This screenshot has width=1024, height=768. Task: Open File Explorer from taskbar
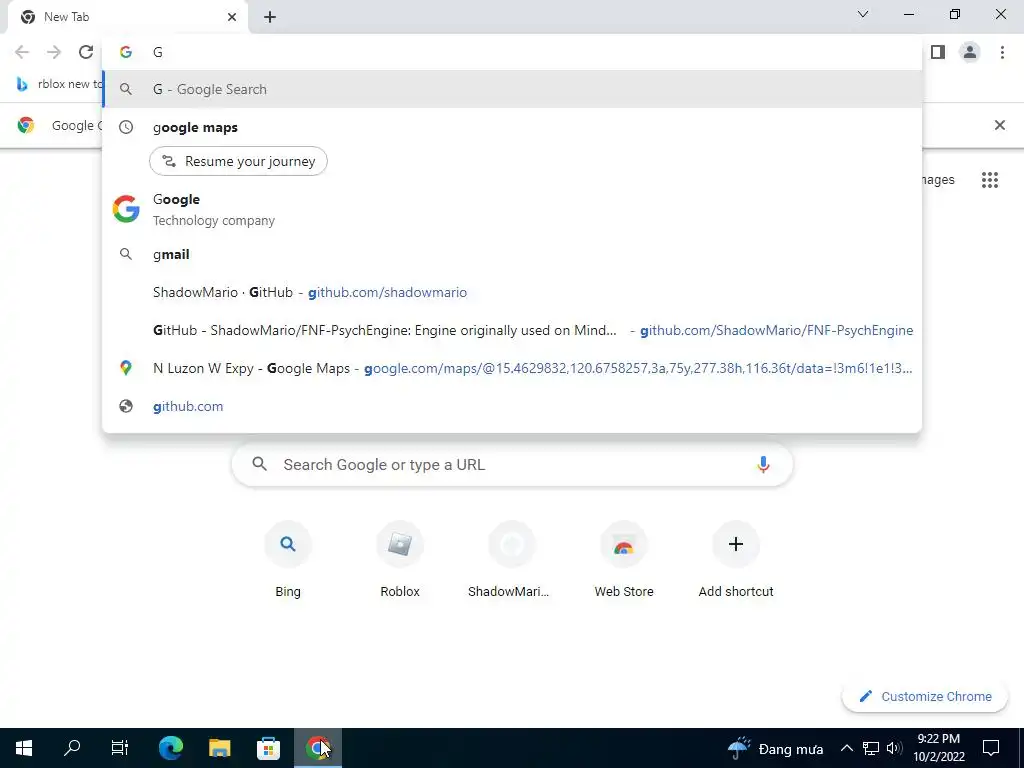pyautogui.click(x=219, y=748)
